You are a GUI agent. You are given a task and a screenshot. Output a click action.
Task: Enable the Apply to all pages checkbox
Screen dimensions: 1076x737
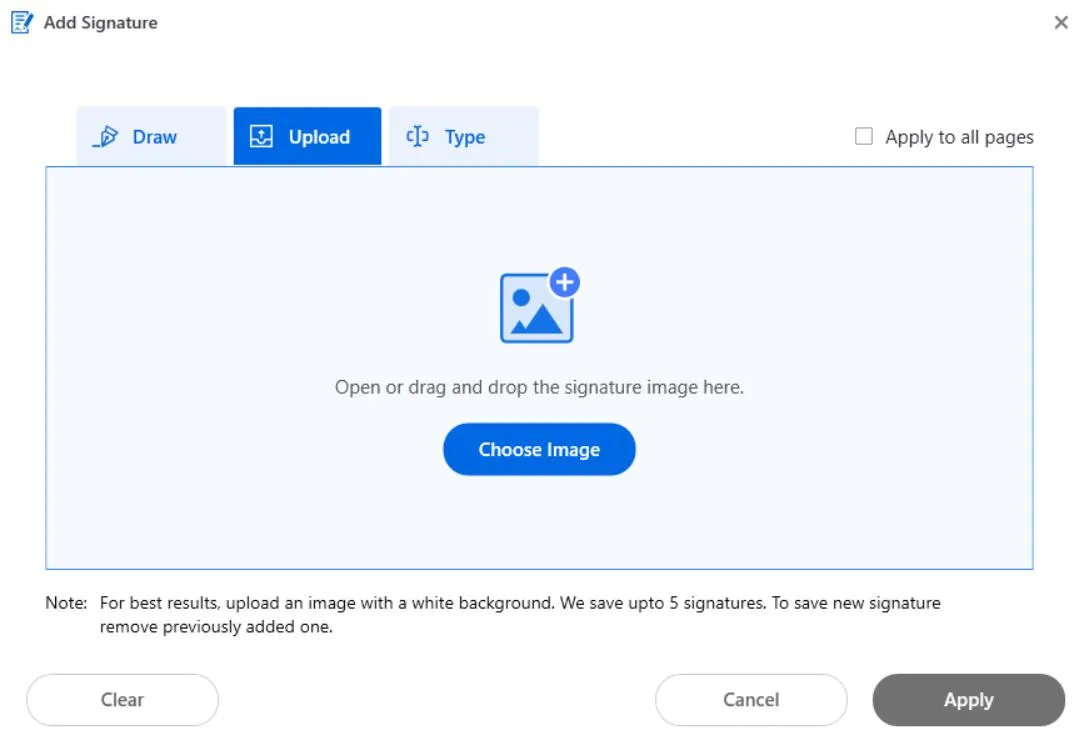(x=864, y=137)
